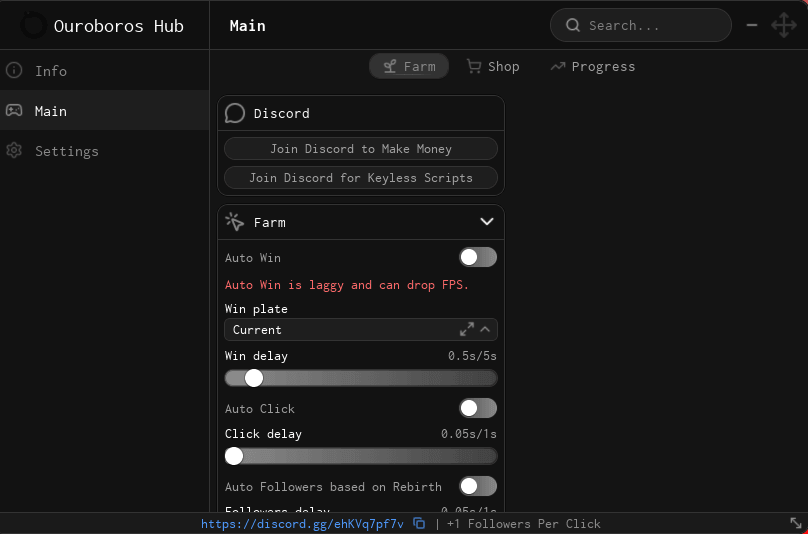Click the Main page title in header
The image size is (808, 534).
247,26
